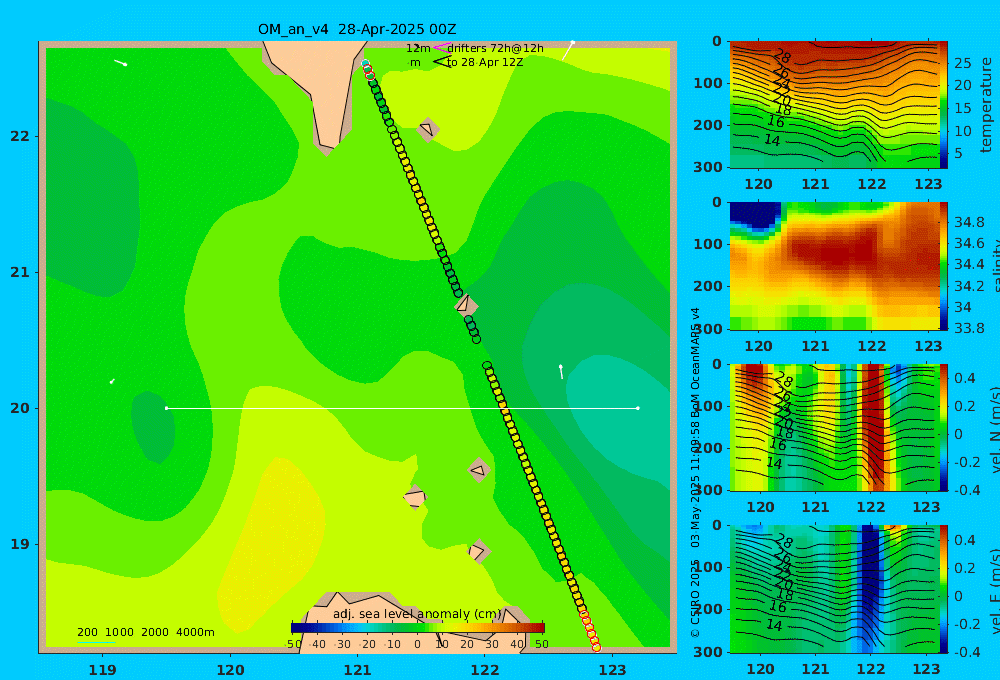Click the longitude 122 label under salinity panel
The width and height of the screenshot is (1000, 680).
pos(872,346)
